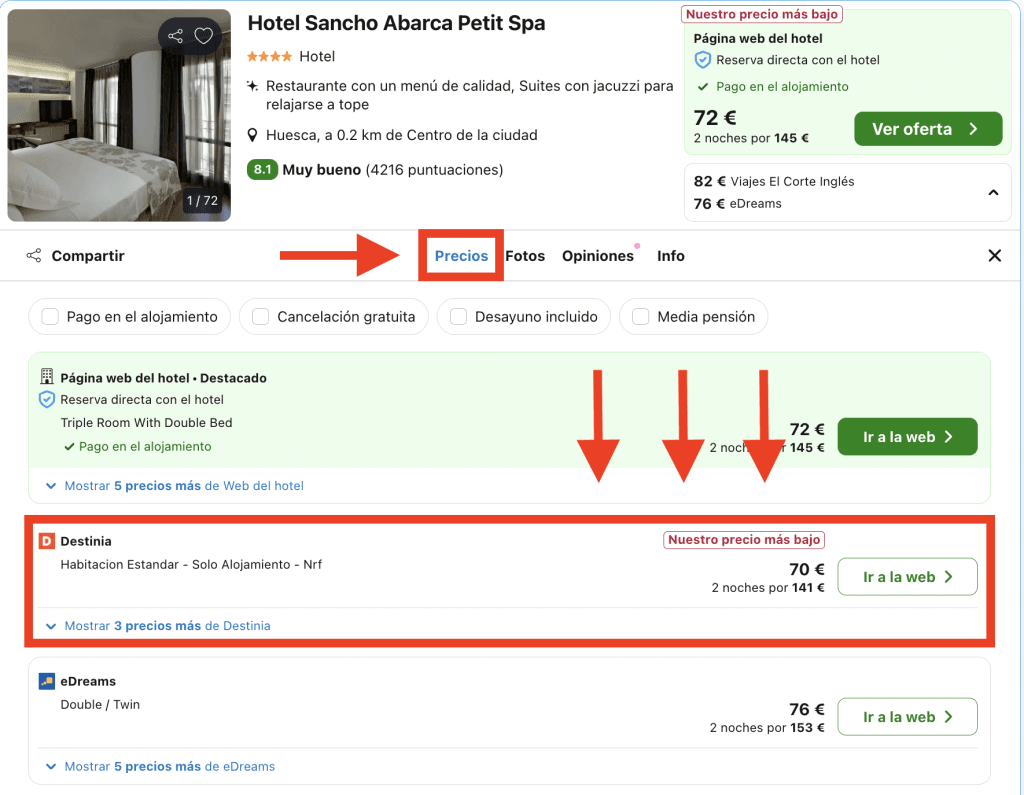Click the Ver oferta button
This screenshot has width=1024, height=795.
click(927, 129)
